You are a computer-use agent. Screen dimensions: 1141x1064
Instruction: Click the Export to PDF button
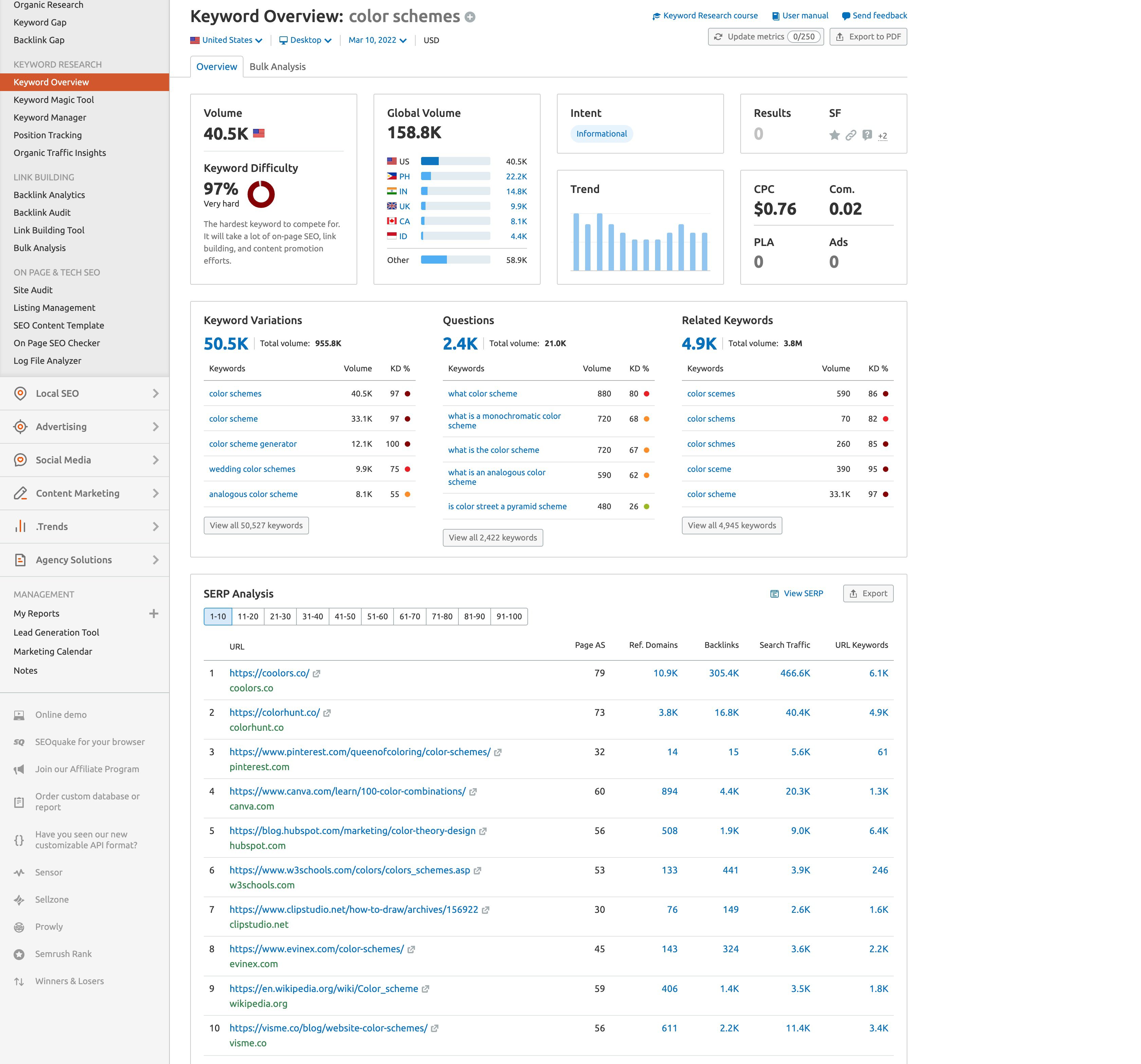coord(868,37)
